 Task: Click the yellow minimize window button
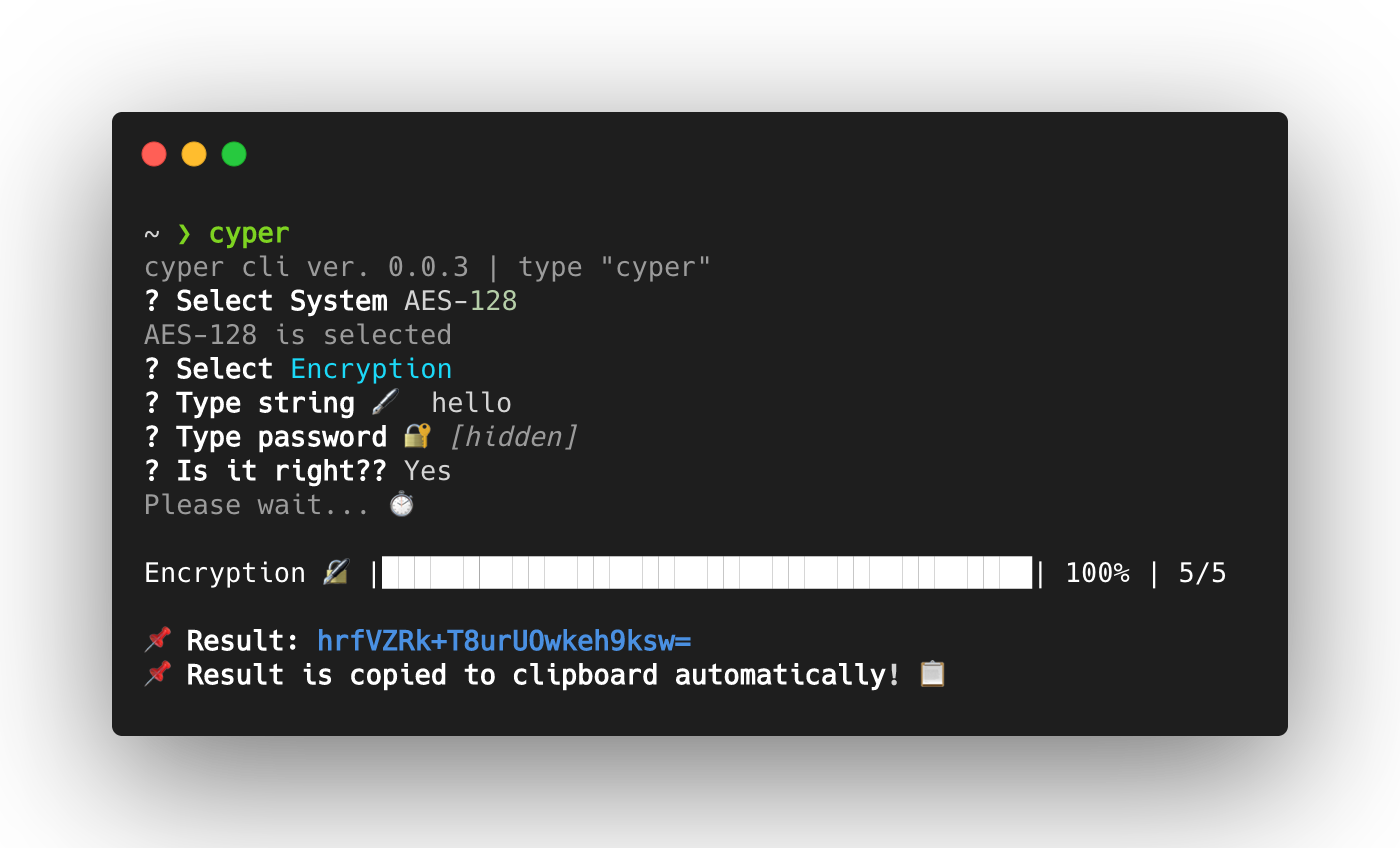pyautogui.click(x=194, y=154)
